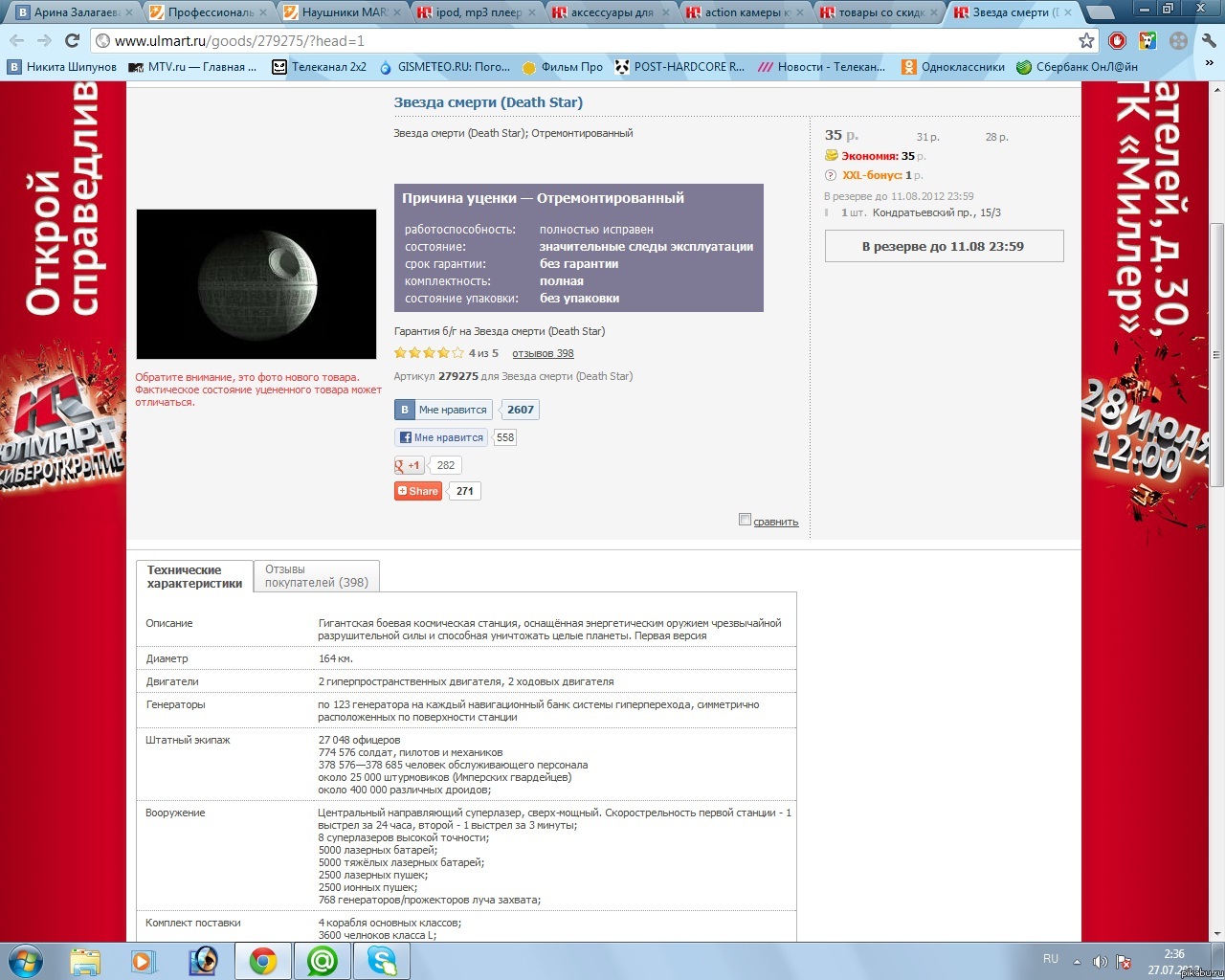Close the 'товары со скидк' tab
The height and width of the screenshot is (980, 1225).
click(x=934, y=12)
